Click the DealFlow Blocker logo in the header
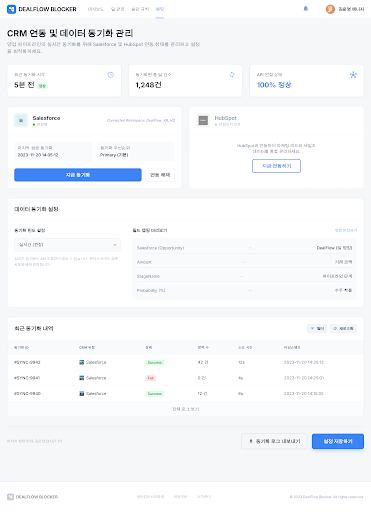The image size is (371, 512). click(x=42, y=9)
